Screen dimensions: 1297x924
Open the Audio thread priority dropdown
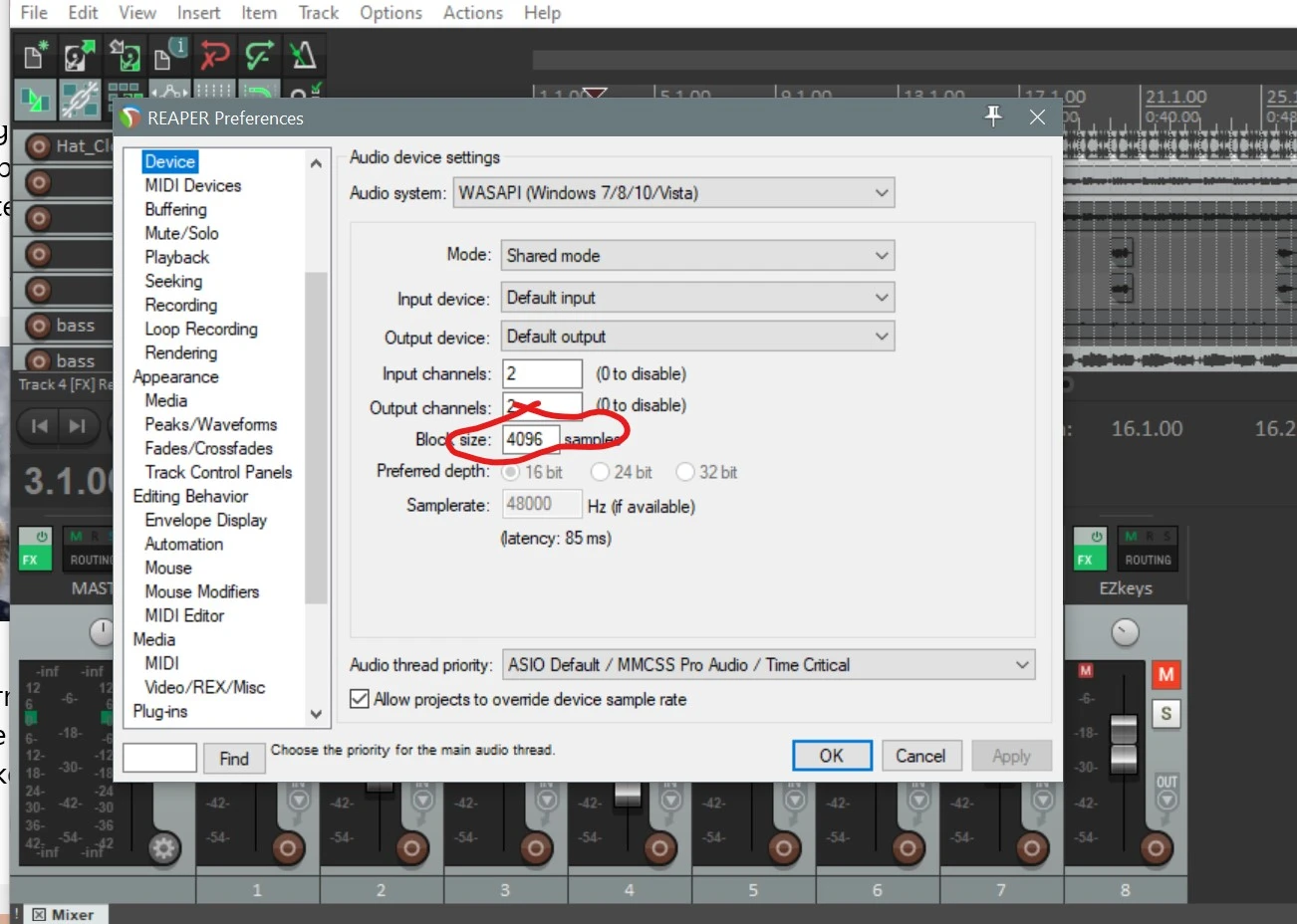click(767, 665)
